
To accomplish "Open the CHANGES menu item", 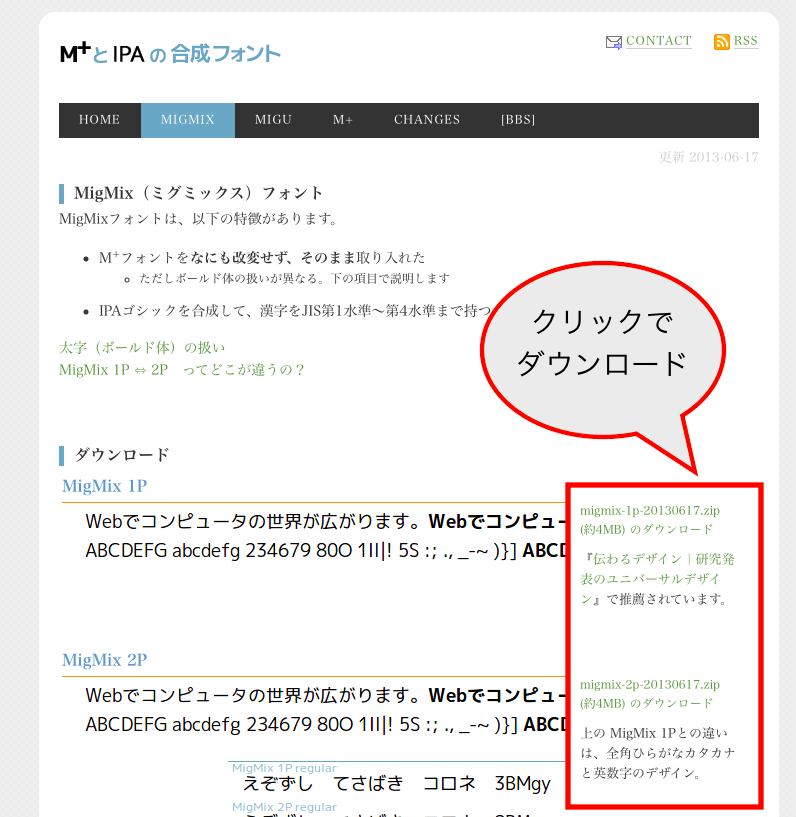I will click(427, 120).
